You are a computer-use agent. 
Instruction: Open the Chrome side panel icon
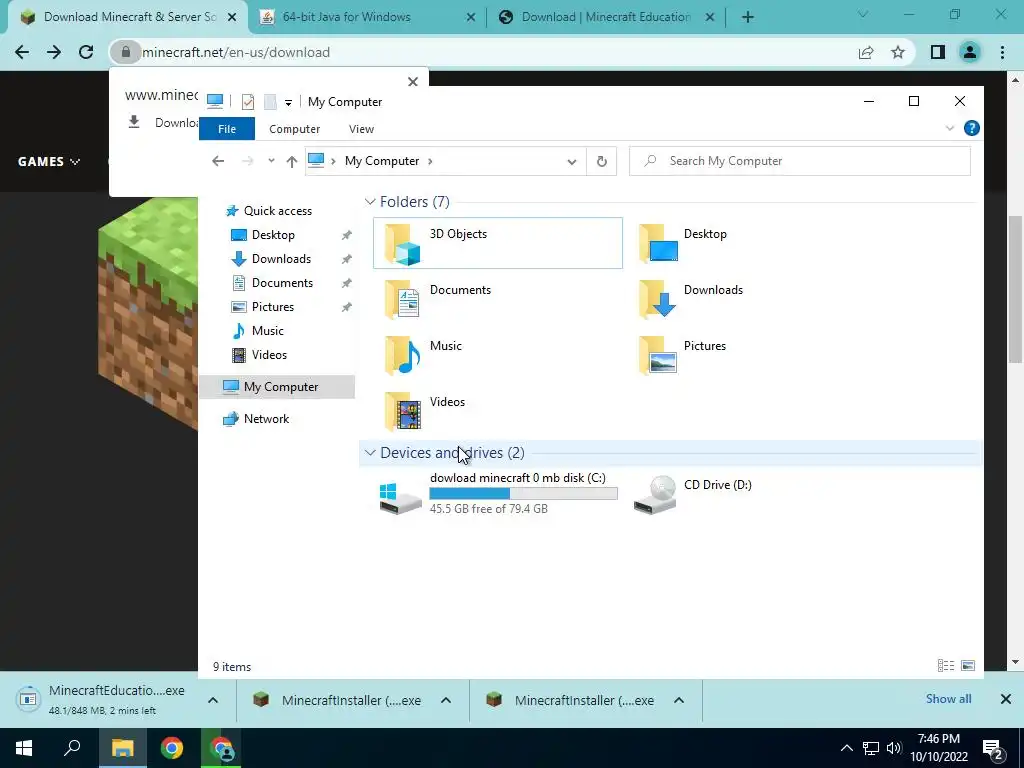pyautogui.click(x=938, y=52)
